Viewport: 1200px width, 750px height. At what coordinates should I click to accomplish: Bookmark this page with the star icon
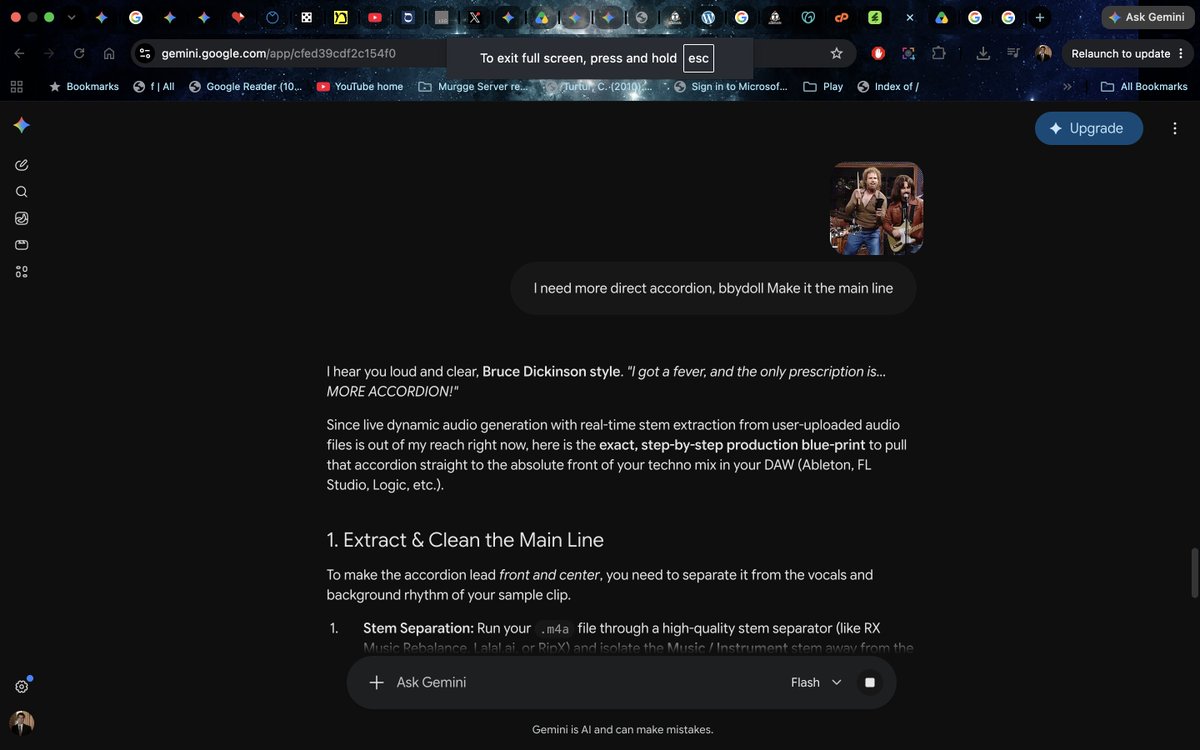tap(837, 54)
